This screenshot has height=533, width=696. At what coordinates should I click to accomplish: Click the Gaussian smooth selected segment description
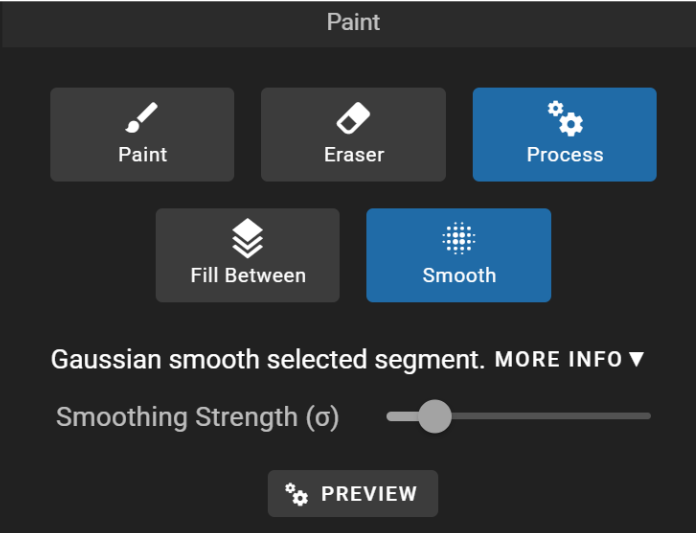268,360
